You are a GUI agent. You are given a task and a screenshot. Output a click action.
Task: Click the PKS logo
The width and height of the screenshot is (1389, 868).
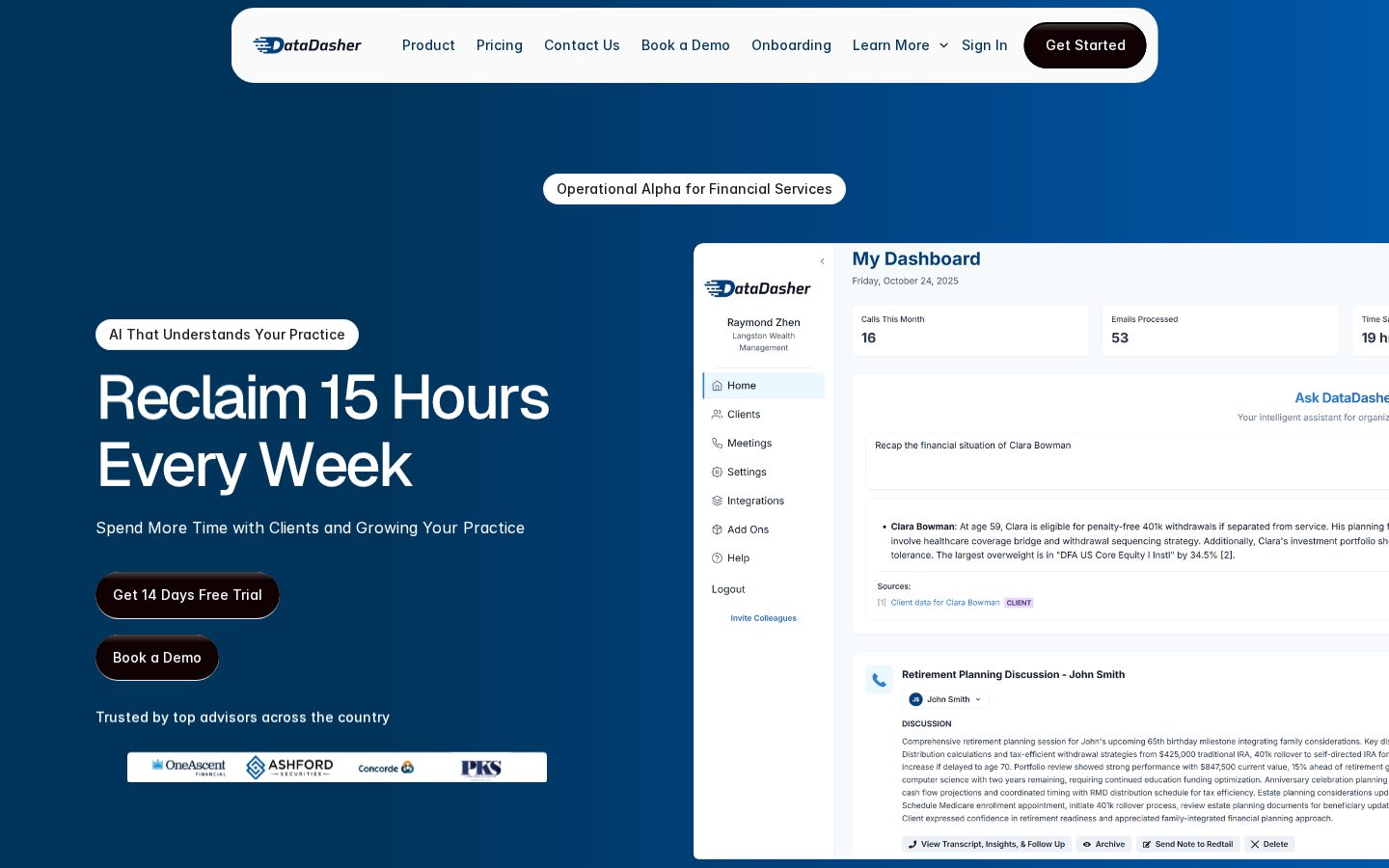click(x=481, y=768)
